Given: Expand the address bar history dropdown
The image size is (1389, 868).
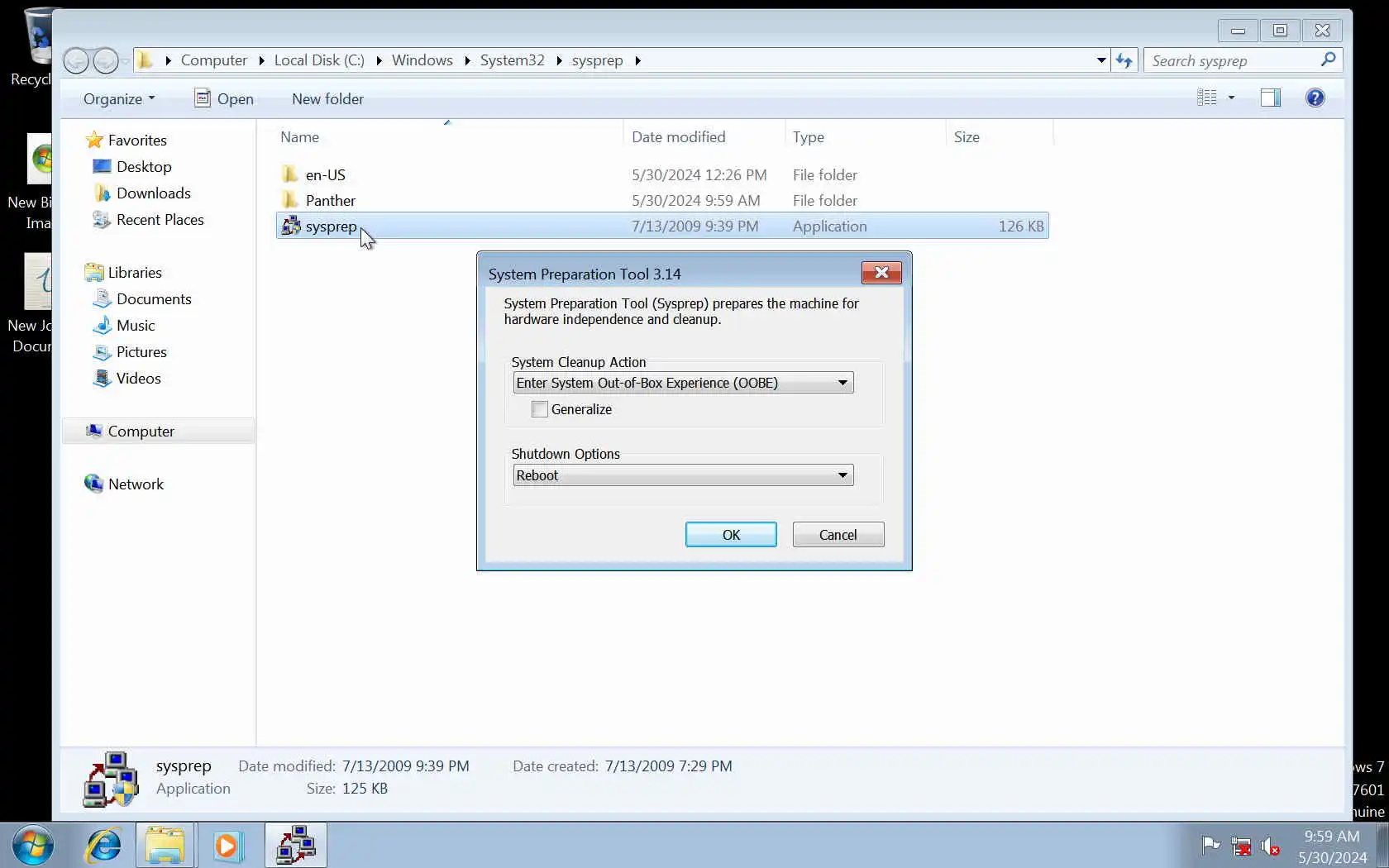Looking at the screenshot, I should point(1101,60).
